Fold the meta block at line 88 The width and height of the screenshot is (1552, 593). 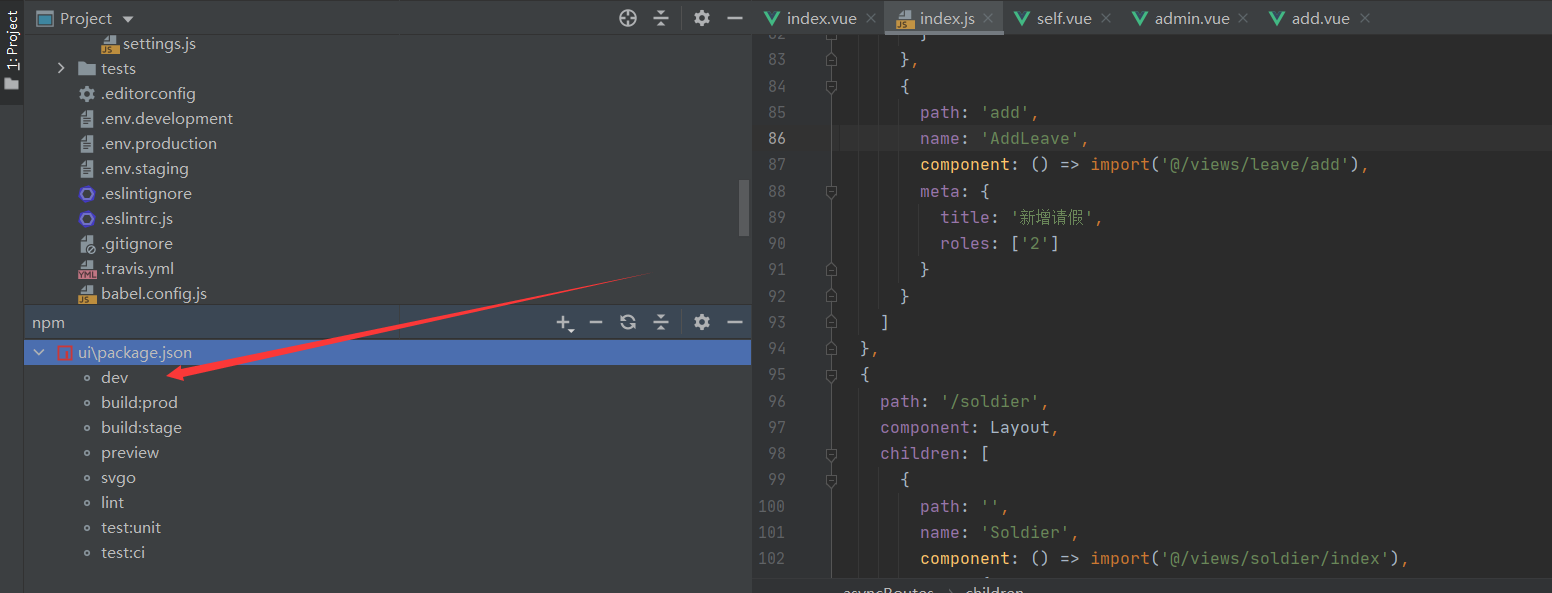point(831,190)
